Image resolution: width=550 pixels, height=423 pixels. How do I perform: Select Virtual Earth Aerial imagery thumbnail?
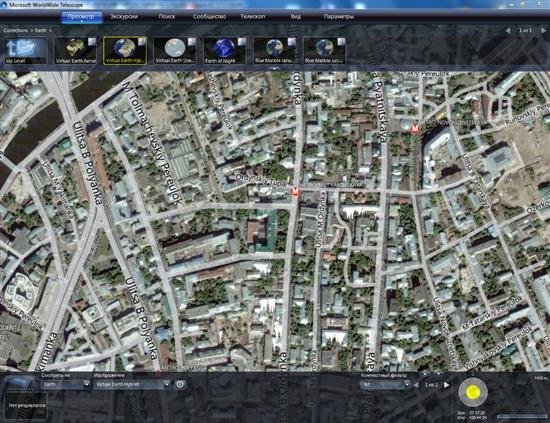[x=75, y=51]
